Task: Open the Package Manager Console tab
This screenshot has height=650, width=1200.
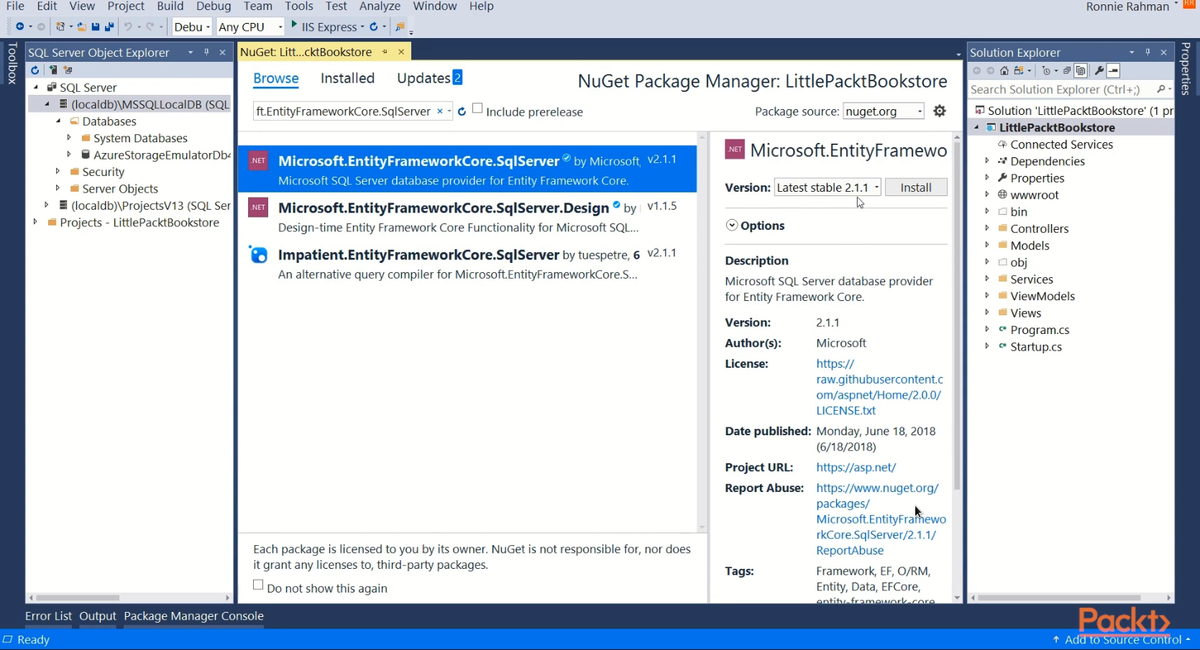Action: (x=194, y=616)
